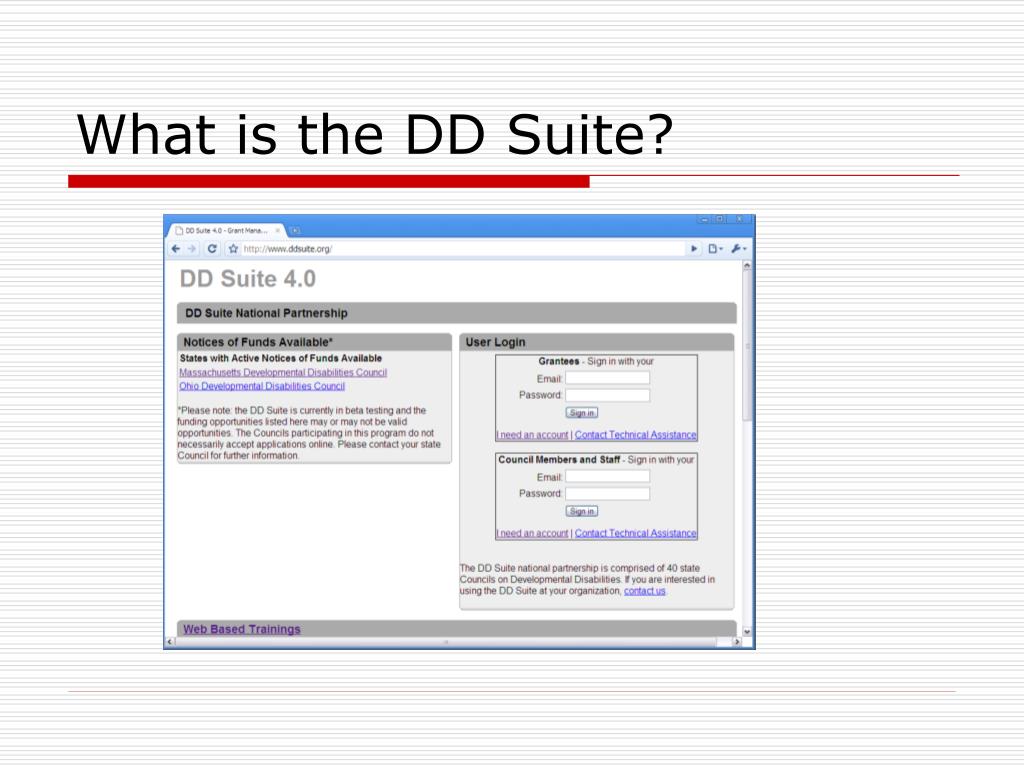Close the DD Suite 4.0 tab

[x=278, y=231]
